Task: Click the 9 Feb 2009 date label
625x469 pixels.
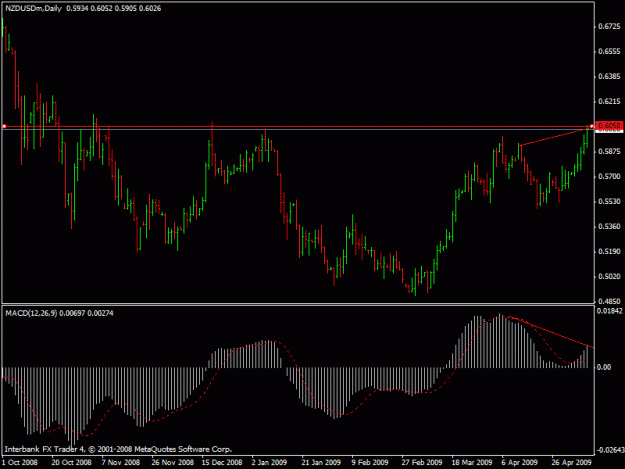Action: 369,462
